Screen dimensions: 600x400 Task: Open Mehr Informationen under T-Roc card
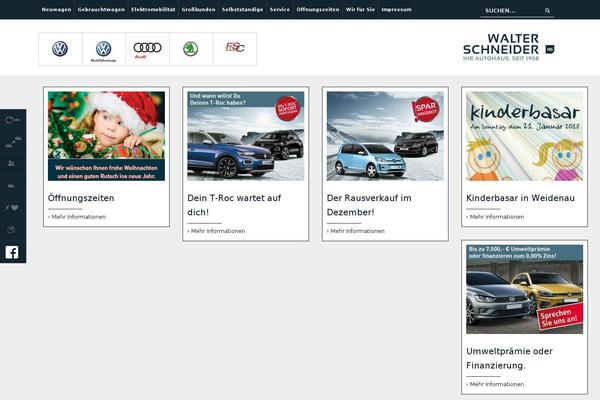[216, 231]
